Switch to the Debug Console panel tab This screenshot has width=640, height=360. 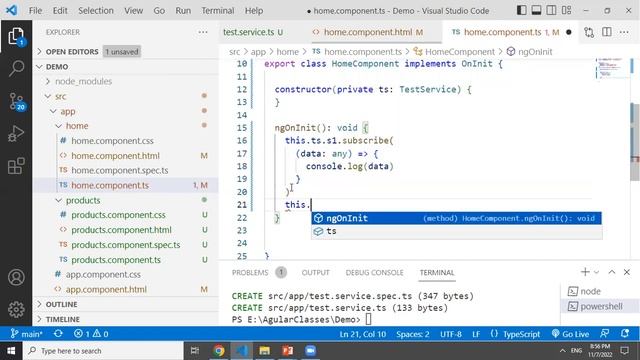point(374,272)
